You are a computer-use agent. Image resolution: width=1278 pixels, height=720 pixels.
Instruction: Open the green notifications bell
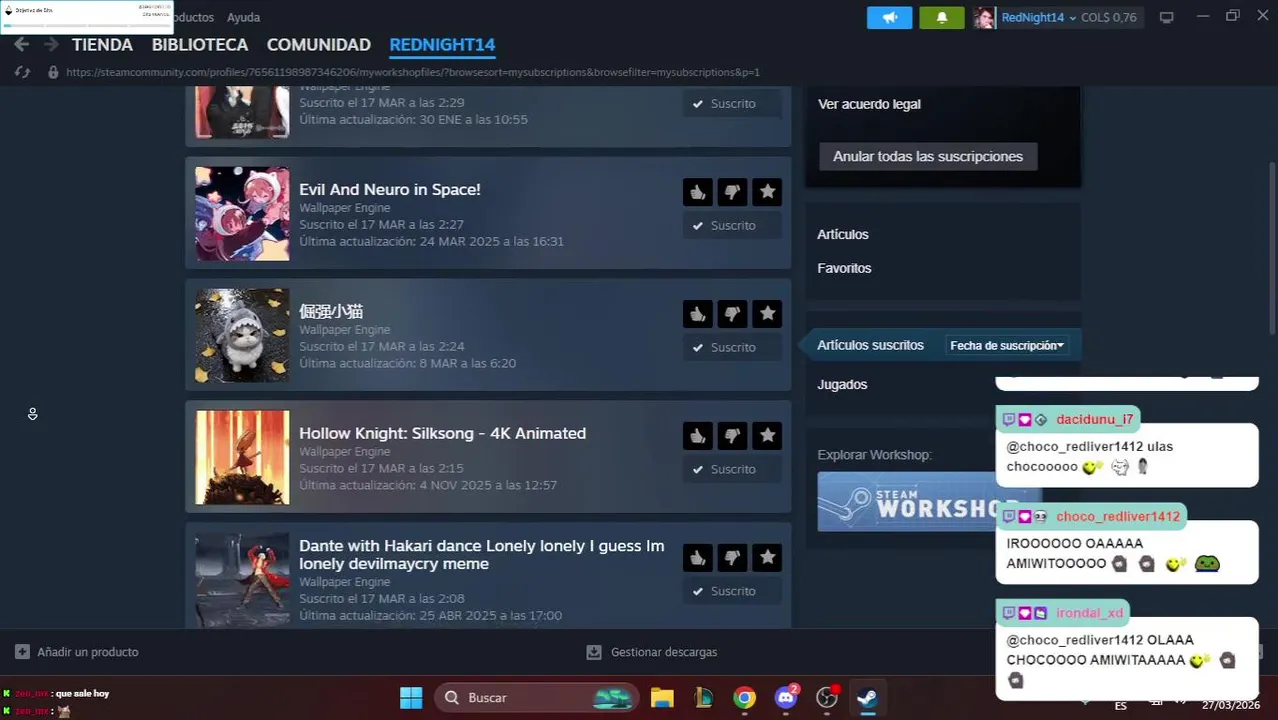[941, 17]
